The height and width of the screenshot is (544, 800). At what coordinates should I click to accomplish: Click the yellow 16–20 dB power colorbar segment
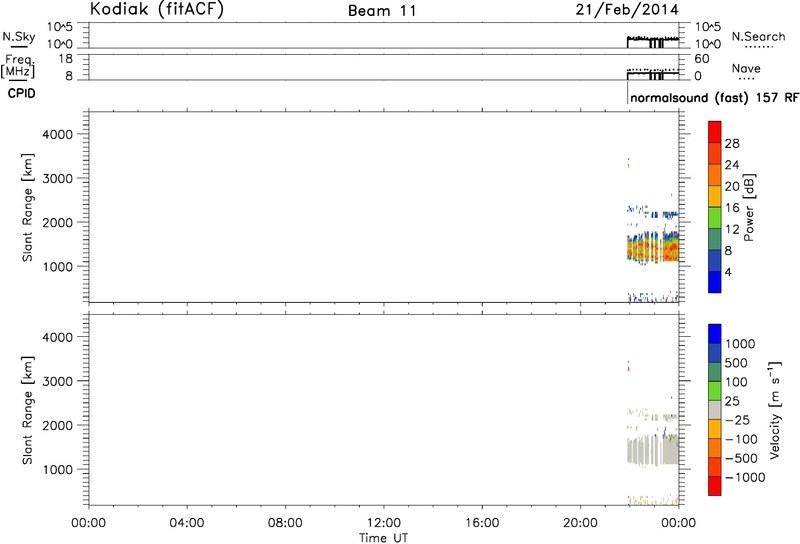(x=714, y=196)
